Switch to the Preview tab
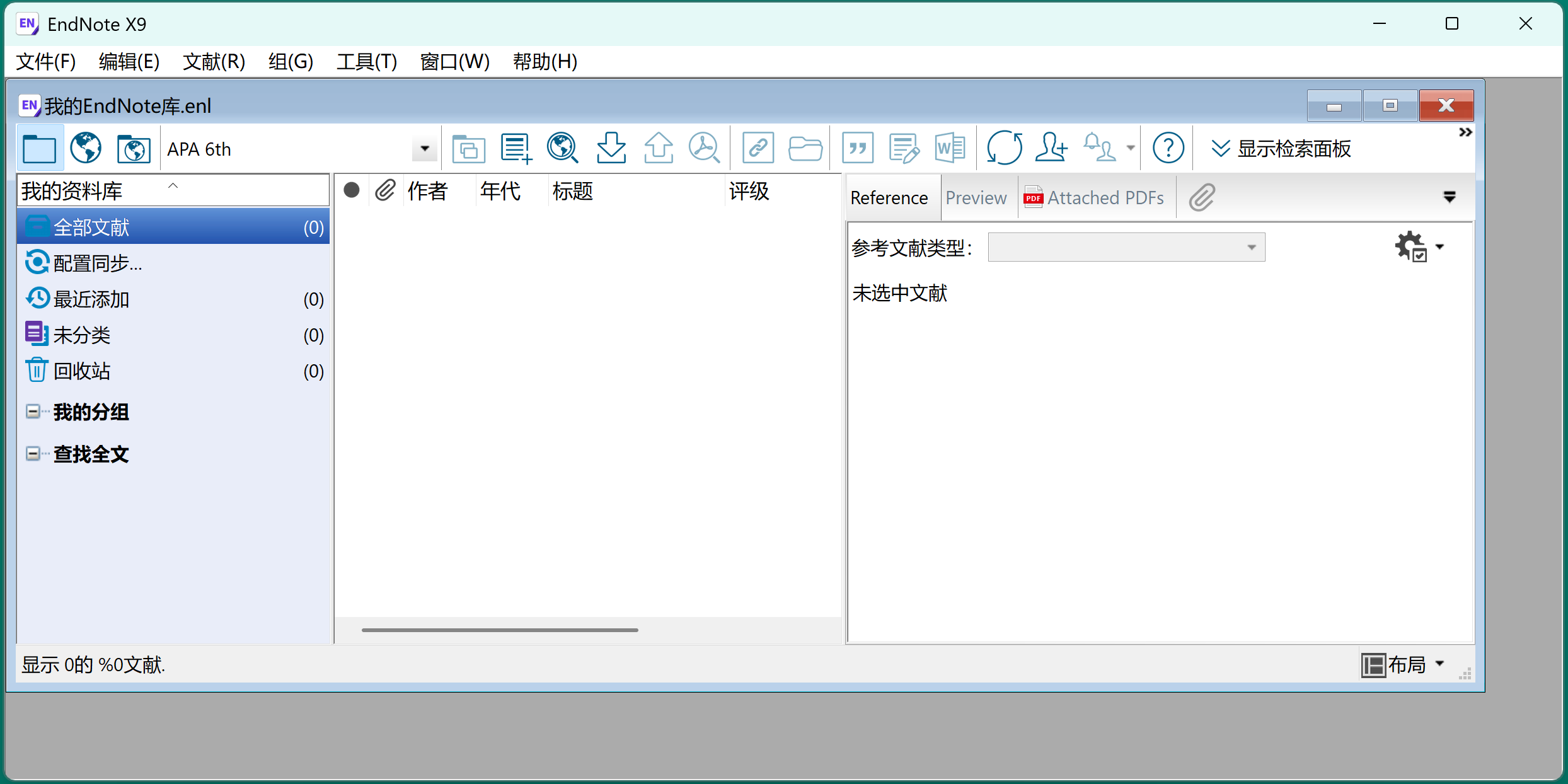 [x=976, y=197]
